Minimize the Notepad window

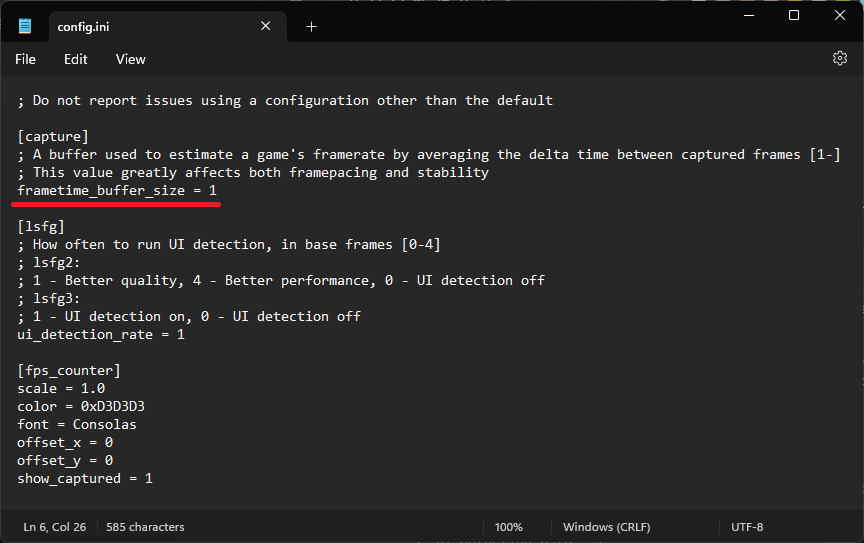[748, 16]
